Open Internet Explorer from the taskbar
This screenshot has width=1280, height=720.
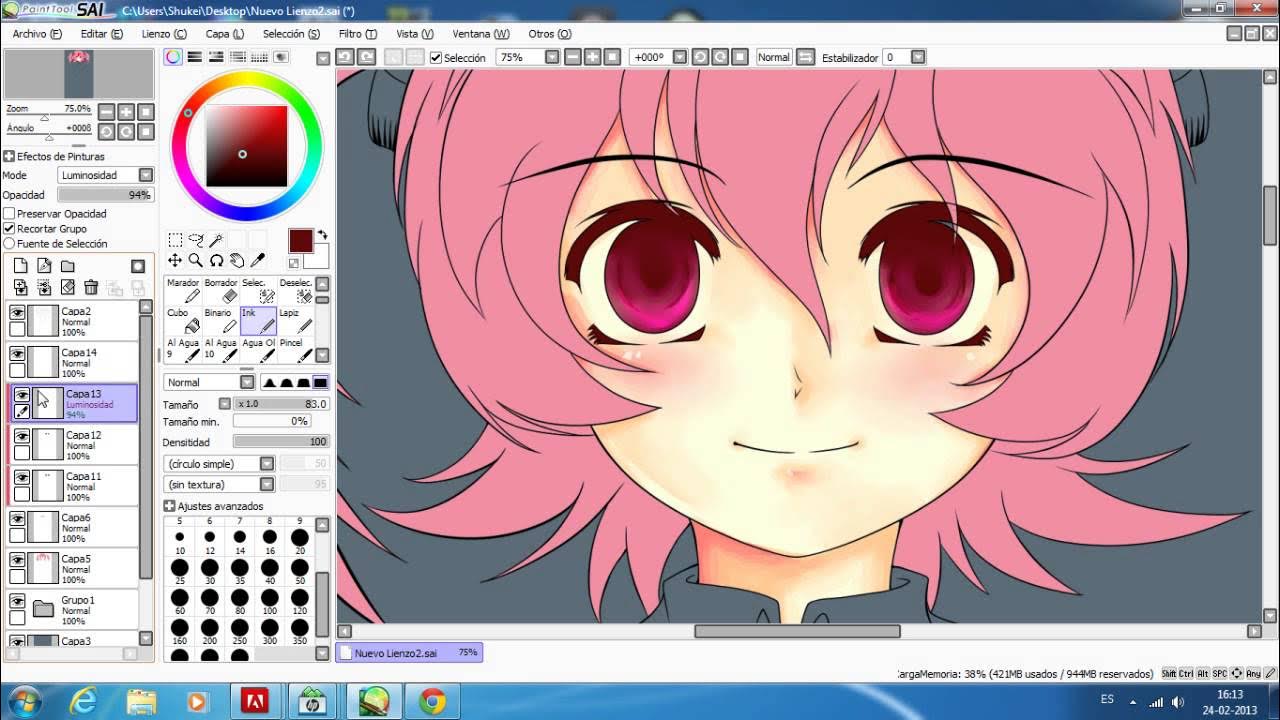(x=86, y=701)
